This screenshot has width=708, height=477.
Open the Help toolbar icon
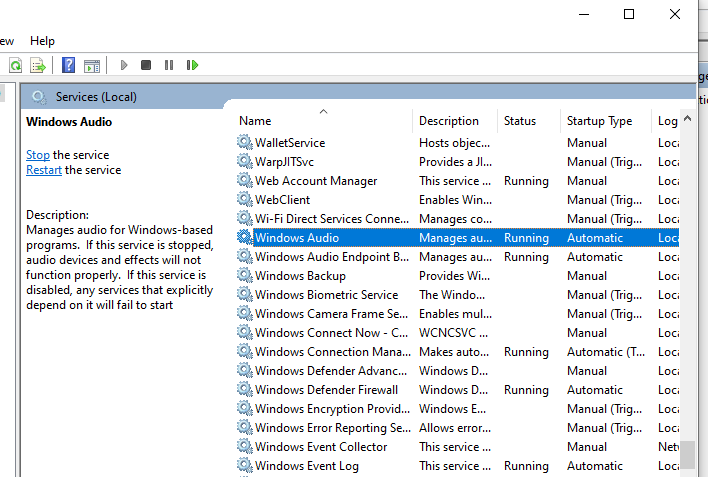tap(69, 65)
